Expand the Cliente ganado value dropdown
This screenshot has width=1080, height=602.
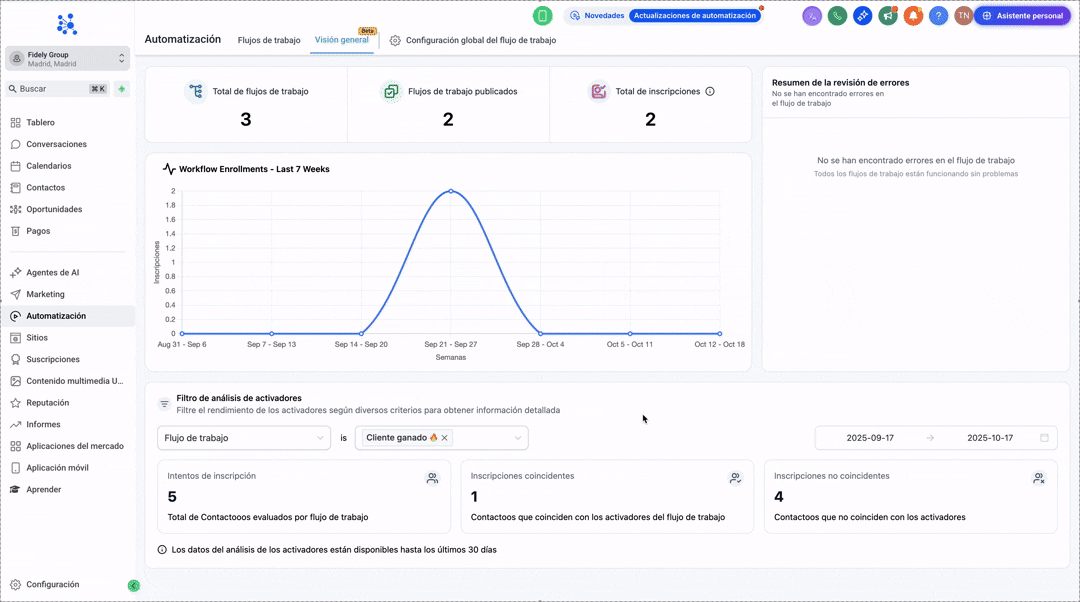517,438
